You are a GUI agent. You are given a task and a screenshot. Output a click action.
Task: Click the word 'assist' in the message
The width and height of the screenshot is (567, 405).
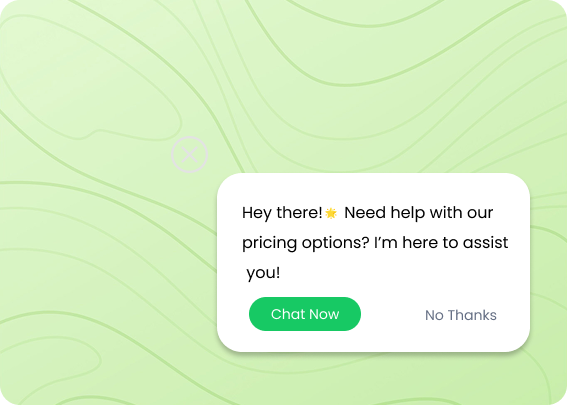[486, 242]
